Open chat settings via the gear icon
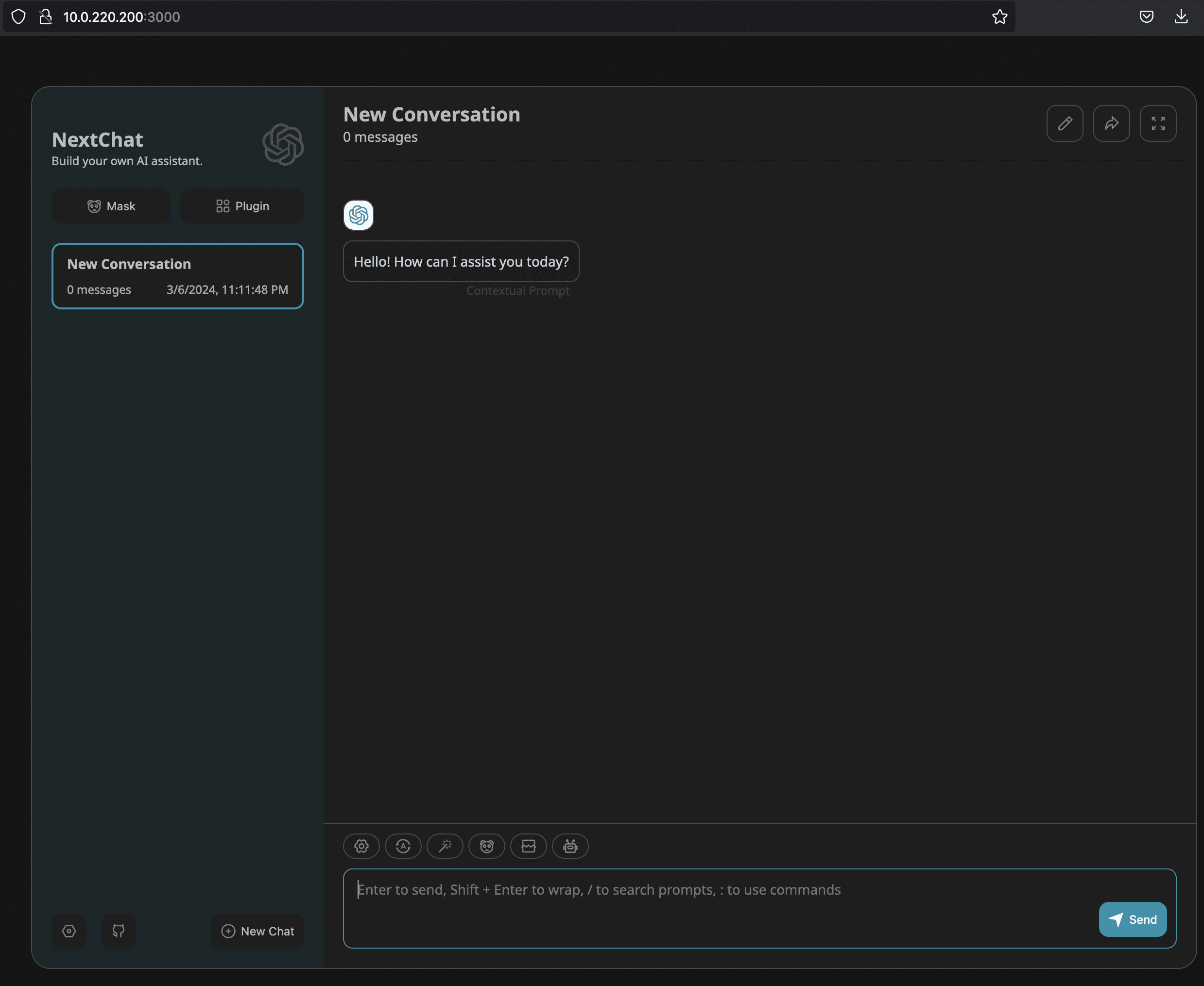 (x=361, y=846)
